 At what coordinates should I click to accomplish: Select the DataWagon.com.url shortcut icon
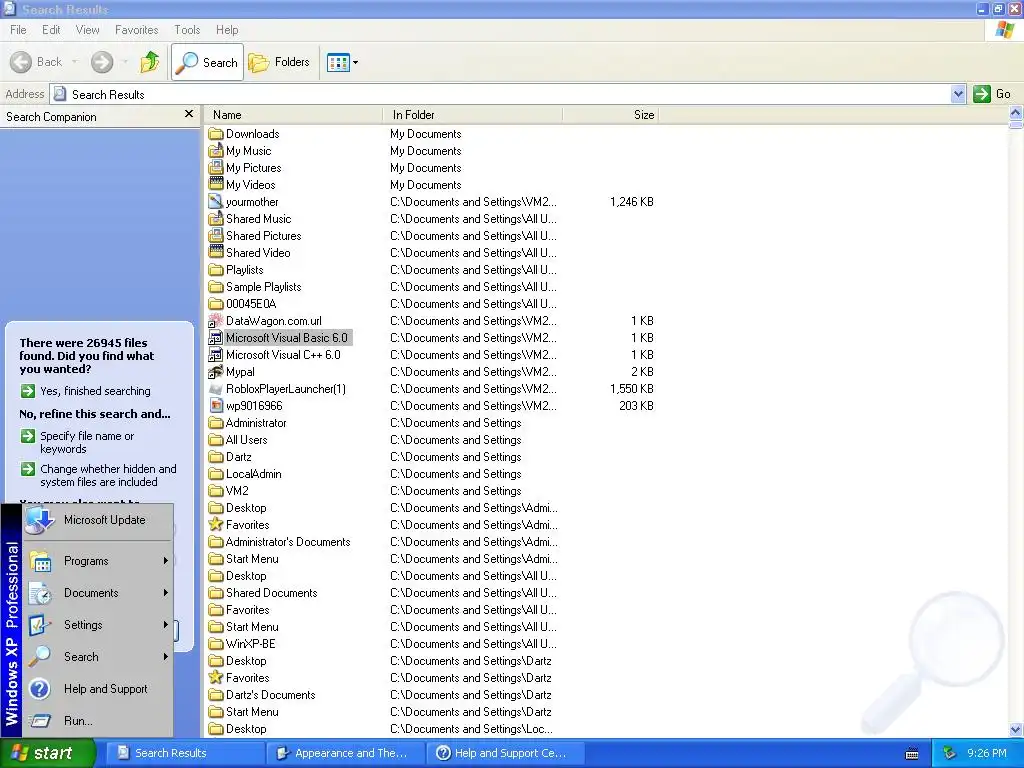coord(216,321)
